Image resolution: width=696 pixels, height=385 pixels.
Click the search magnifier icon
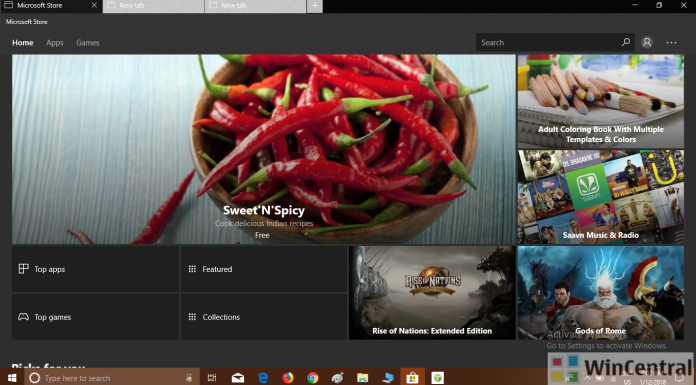(625, 42)
